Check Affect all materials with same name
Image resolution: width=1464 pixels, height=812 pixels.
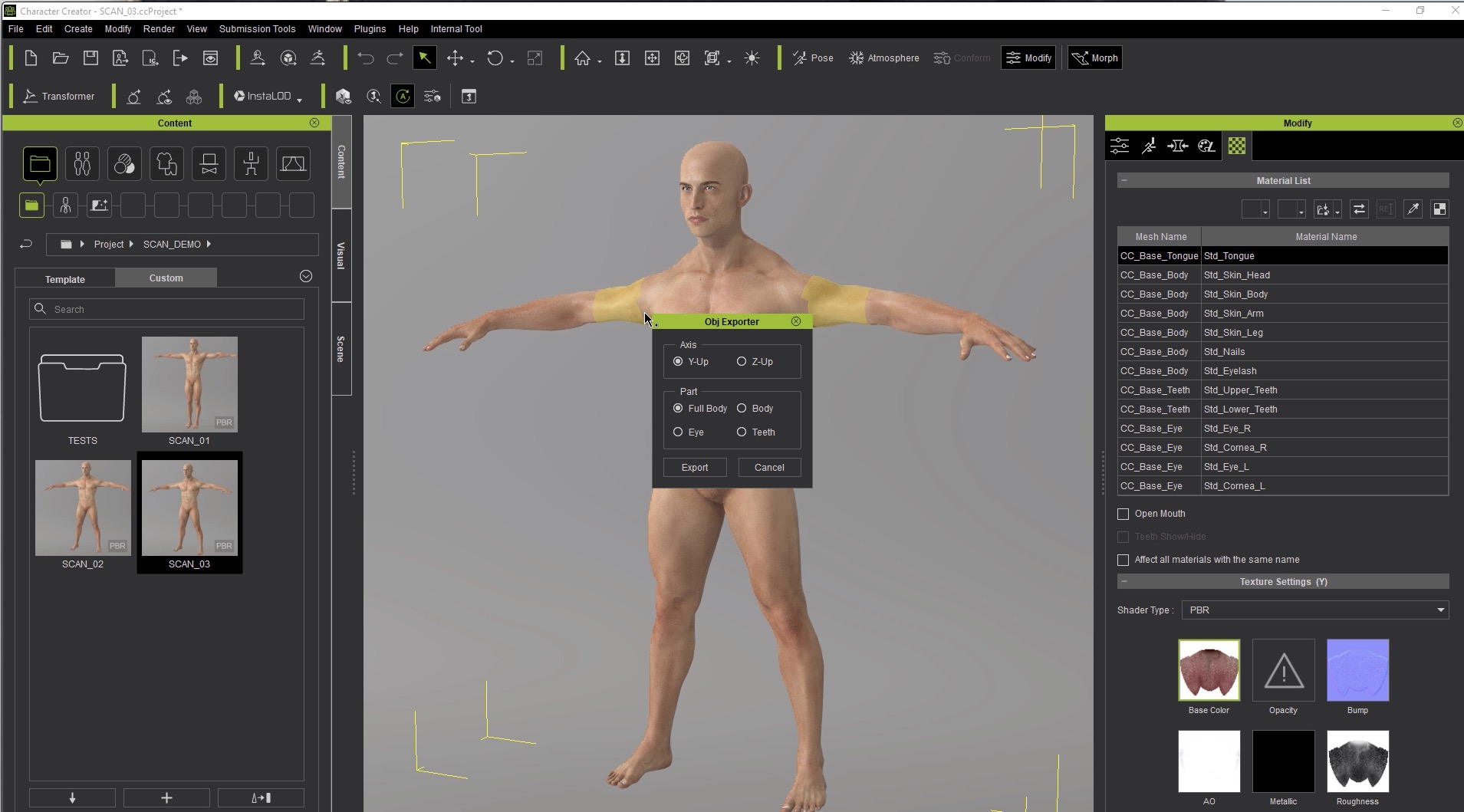(x=1123, y=560)
